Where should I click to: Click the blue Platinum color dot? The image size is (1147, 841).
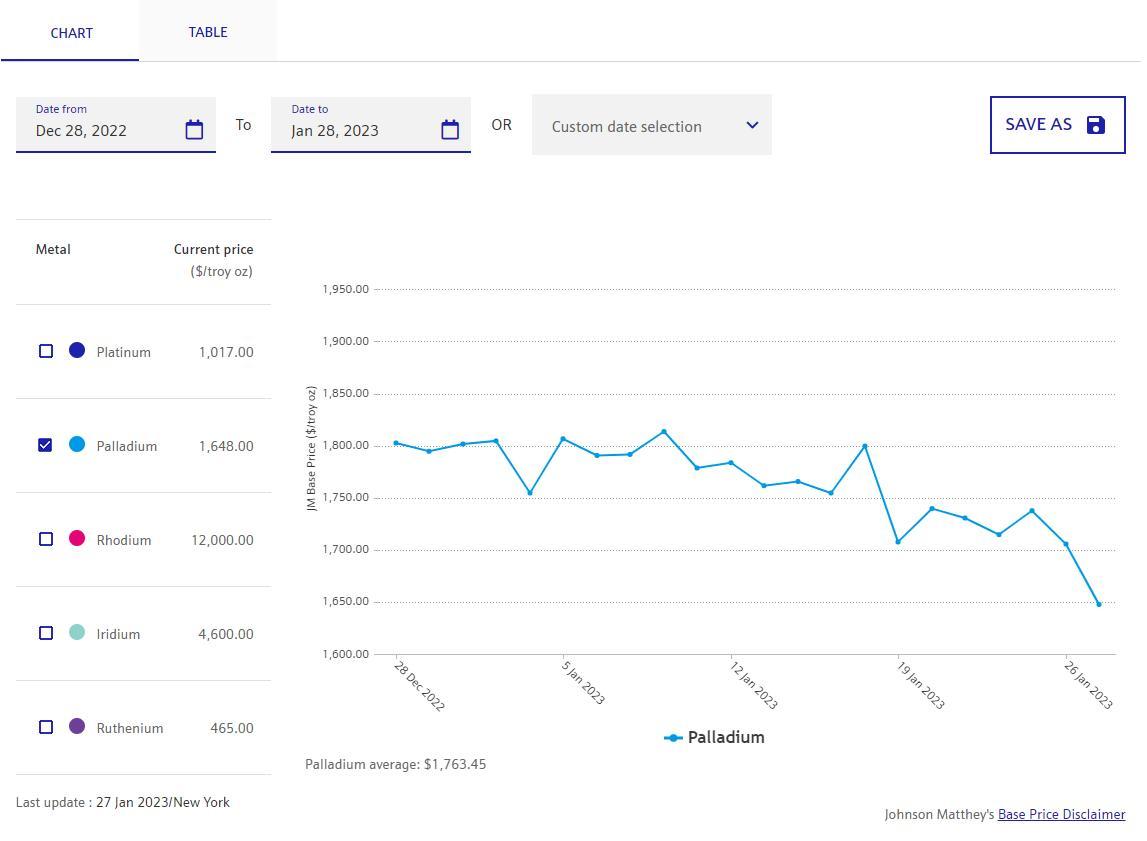click(77, 350)
